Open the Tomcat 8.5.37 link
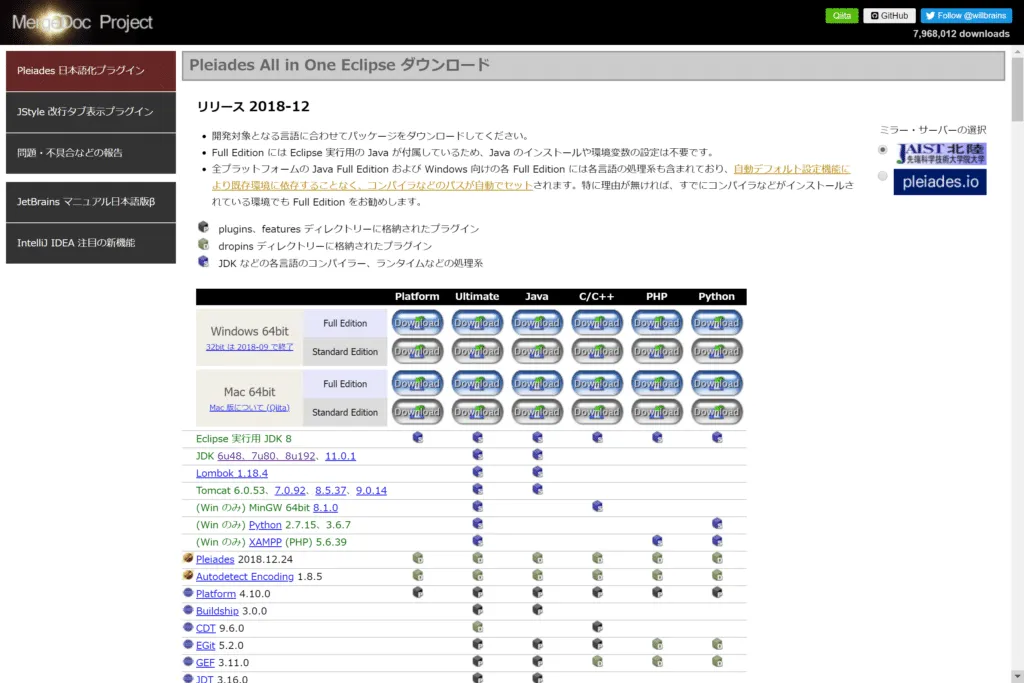1024x683 pixels. point(330,490)
